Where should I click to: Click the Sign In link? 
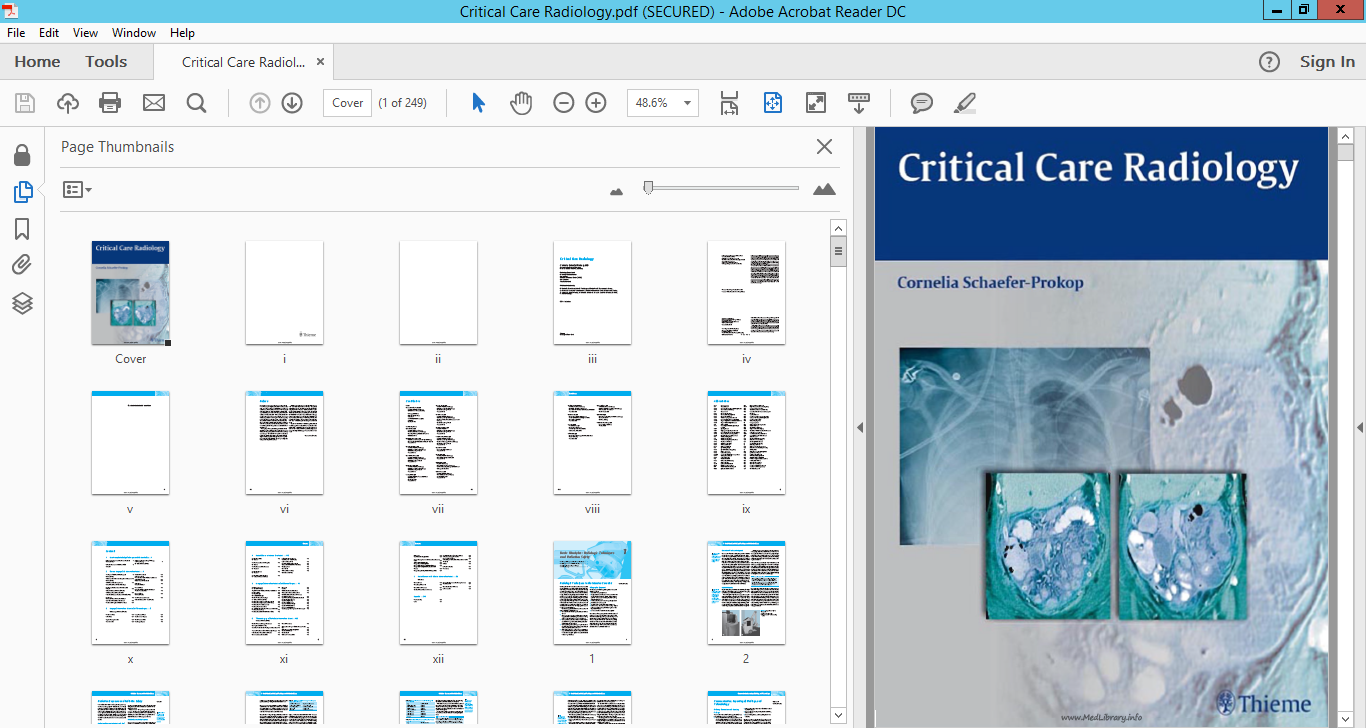pos(1327,62)
